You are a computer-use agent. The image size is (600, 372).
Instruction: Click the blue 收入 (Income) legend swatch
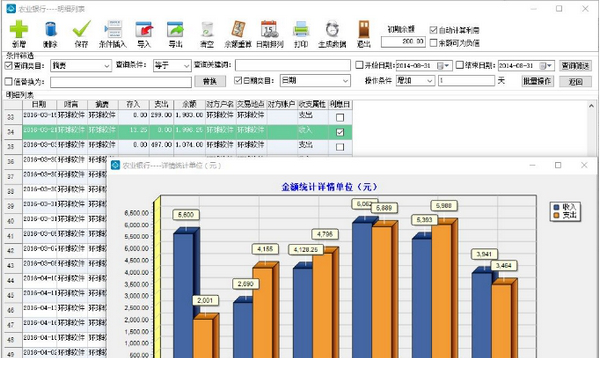556,207
